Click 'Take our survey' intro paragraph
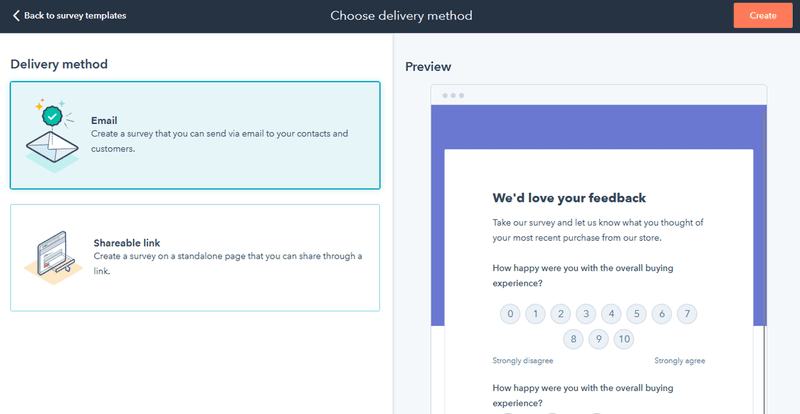This screenshot has width=800, height=414. [x=598, y=230]
